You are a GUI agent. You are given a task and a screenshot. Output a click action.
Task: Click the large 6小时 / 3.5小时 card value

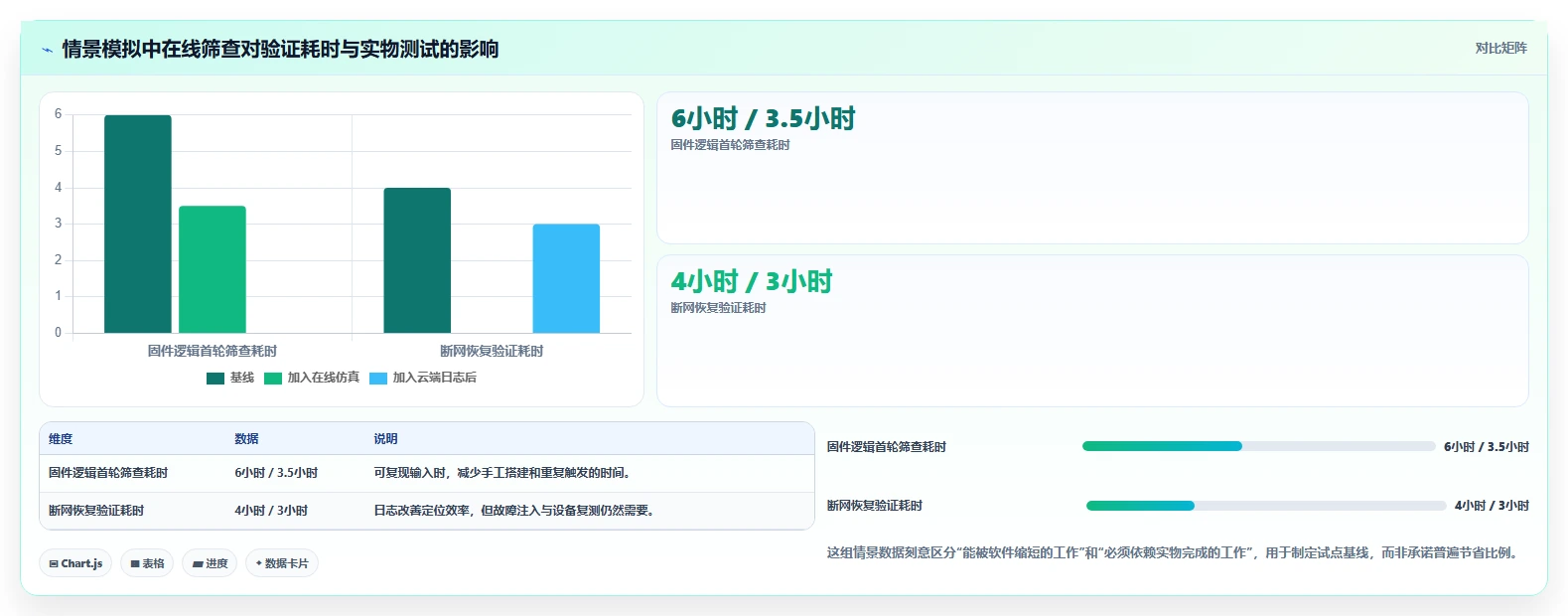pyautogui.click(x=763, y=119)
